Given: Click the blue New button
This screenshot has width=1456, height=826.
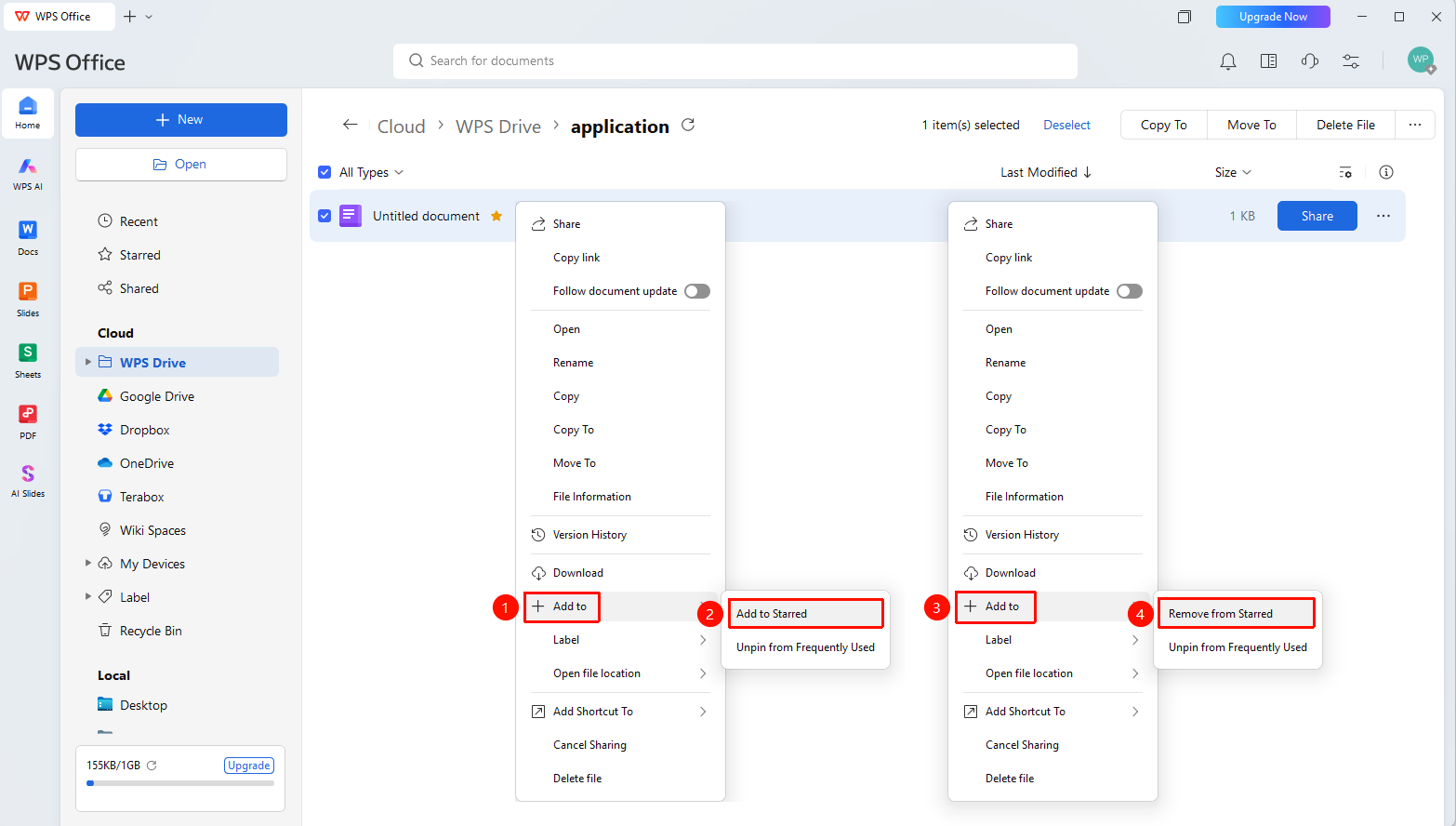Looking at the screenshot, I should coord(181,120).
